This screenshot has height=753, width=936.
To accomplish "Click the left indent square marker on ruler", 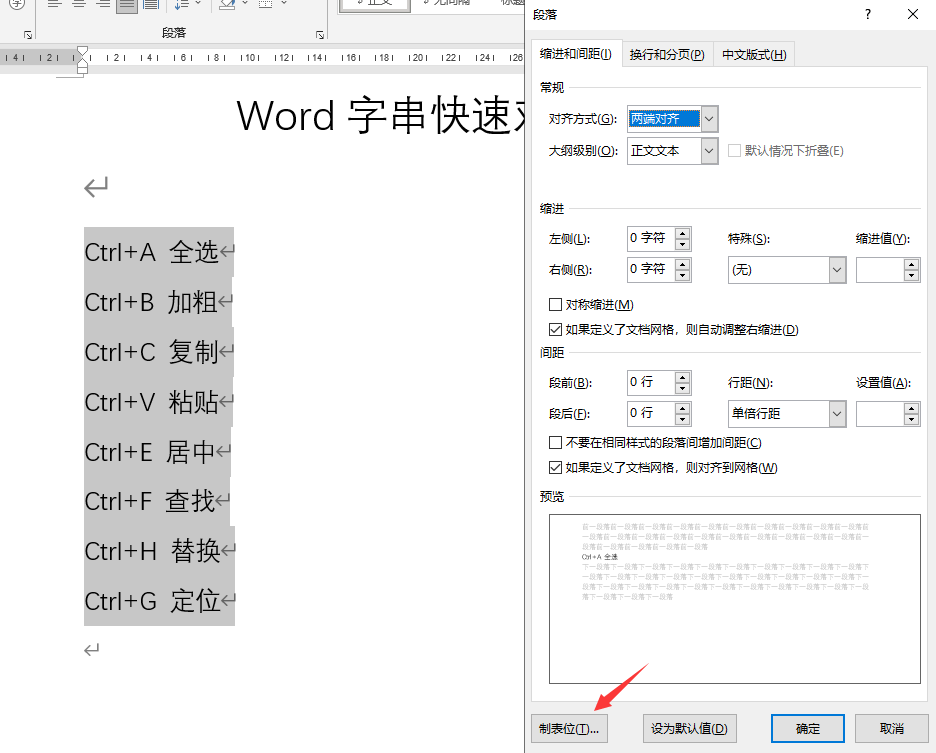I will (82, 70).
